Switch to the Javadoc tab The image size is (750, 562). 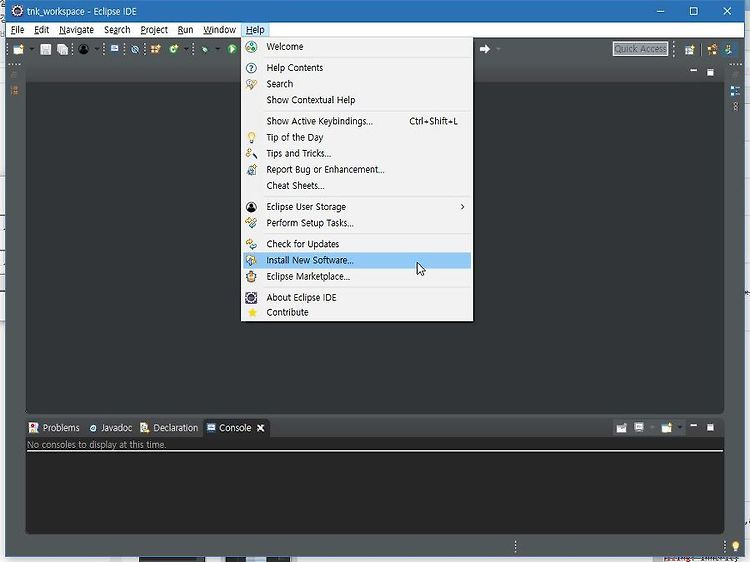point(111,428)
